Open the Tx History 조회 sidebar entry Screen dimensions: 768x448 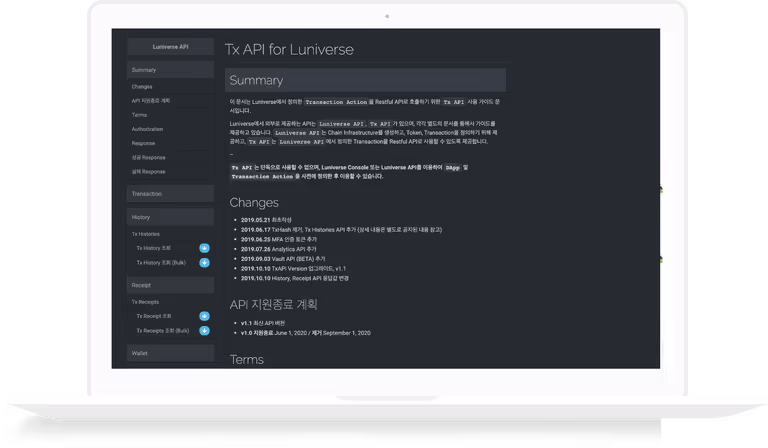click(154, 248)
